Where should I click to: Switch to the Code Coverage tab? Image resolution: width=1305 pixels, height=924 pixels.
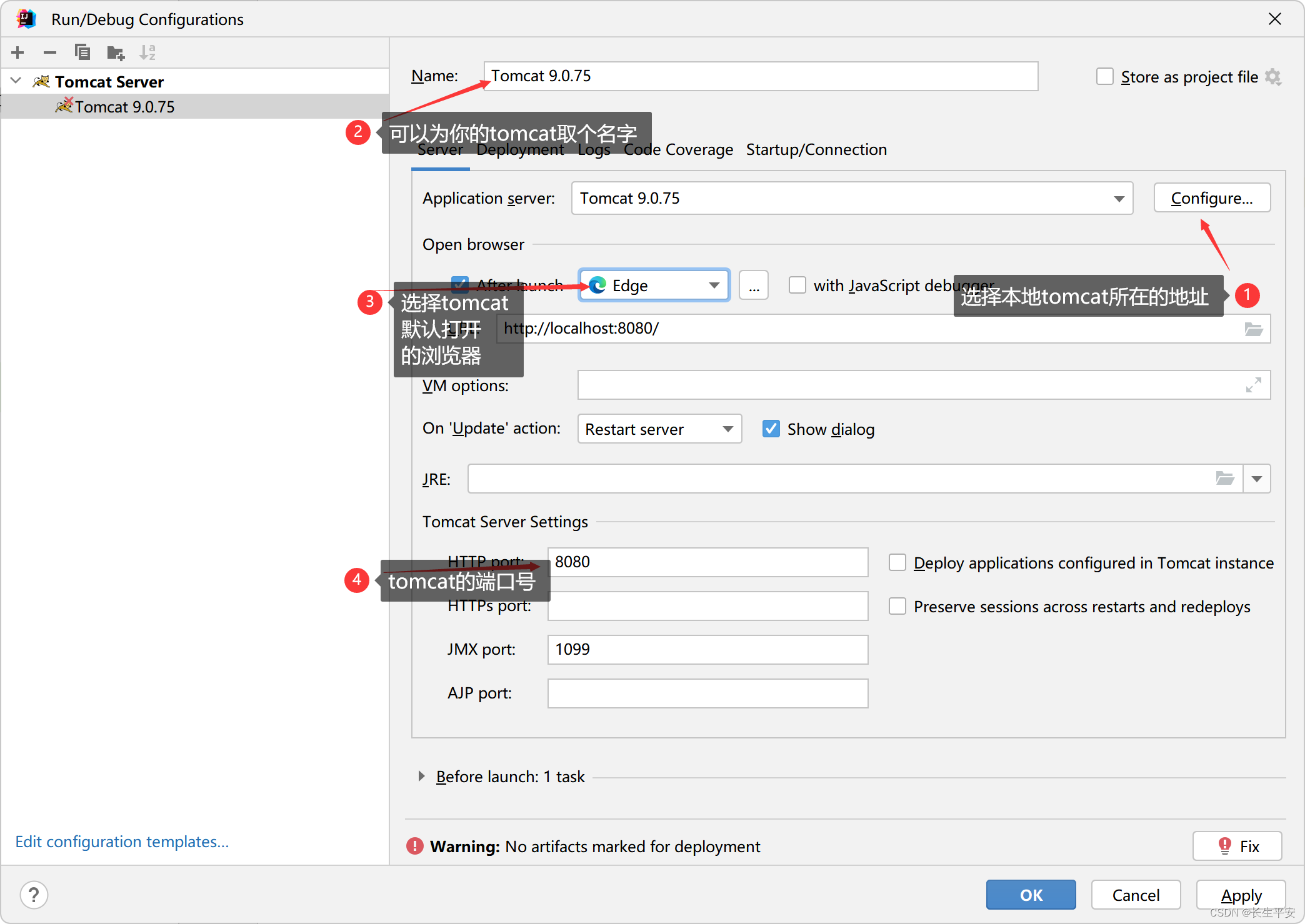point(678,150)
